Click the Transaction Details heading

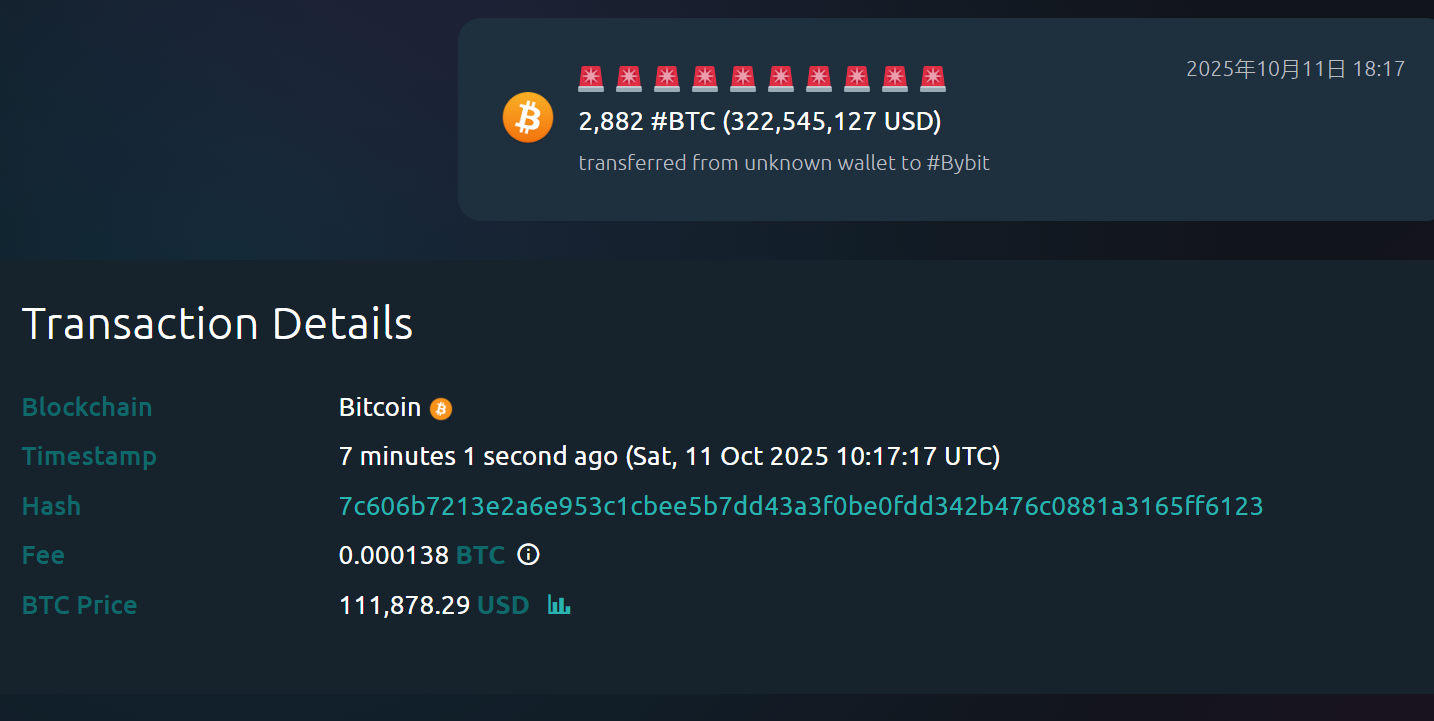click(217, 324)
